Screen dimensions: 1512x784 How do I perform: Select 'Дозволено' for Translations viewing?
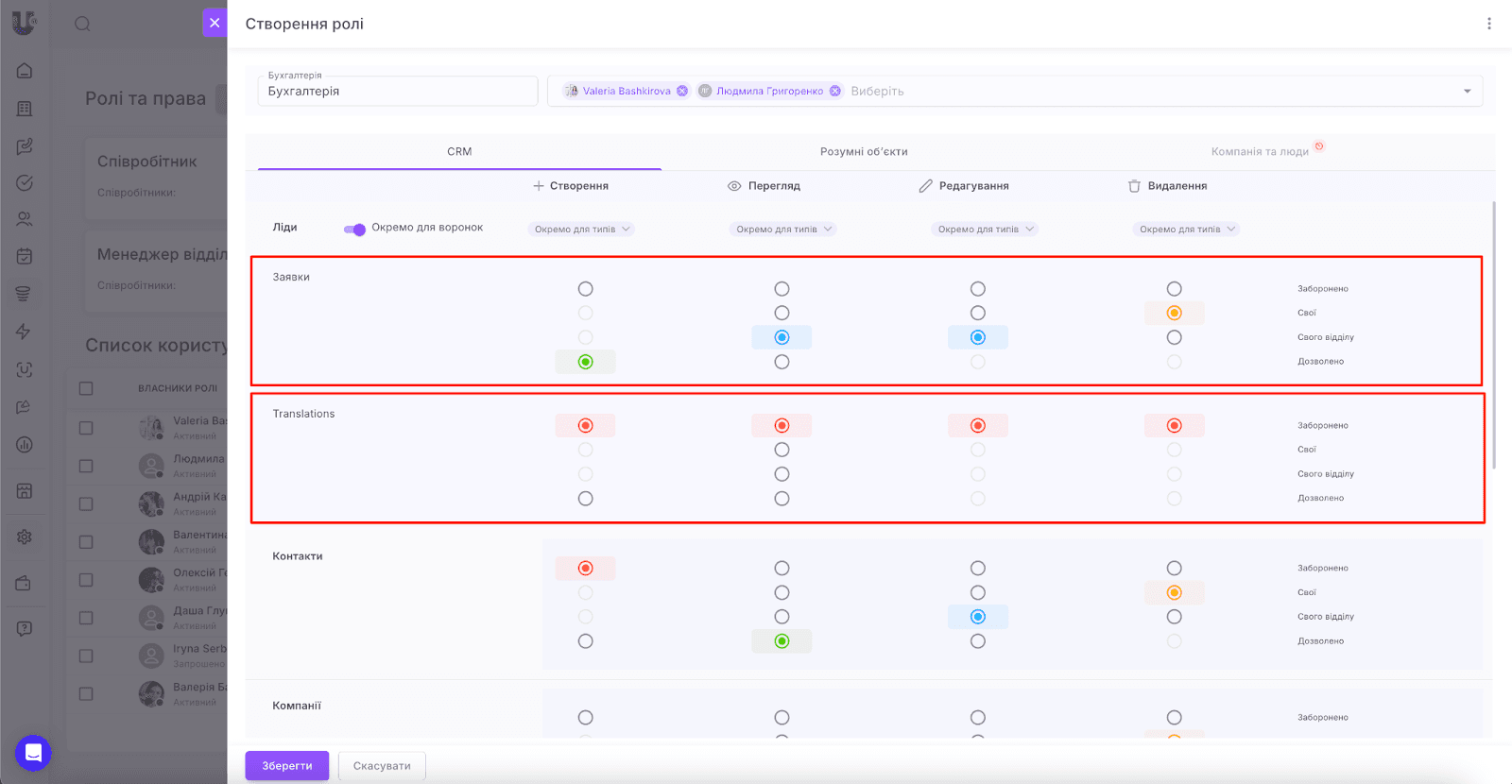click(x=782, y=499)
